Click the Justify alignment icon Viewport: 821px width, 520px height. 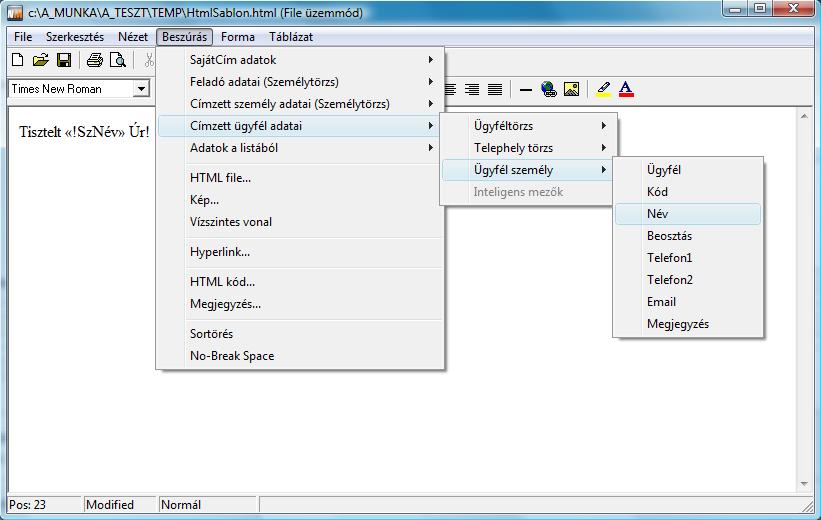click(x=494, y=89)
